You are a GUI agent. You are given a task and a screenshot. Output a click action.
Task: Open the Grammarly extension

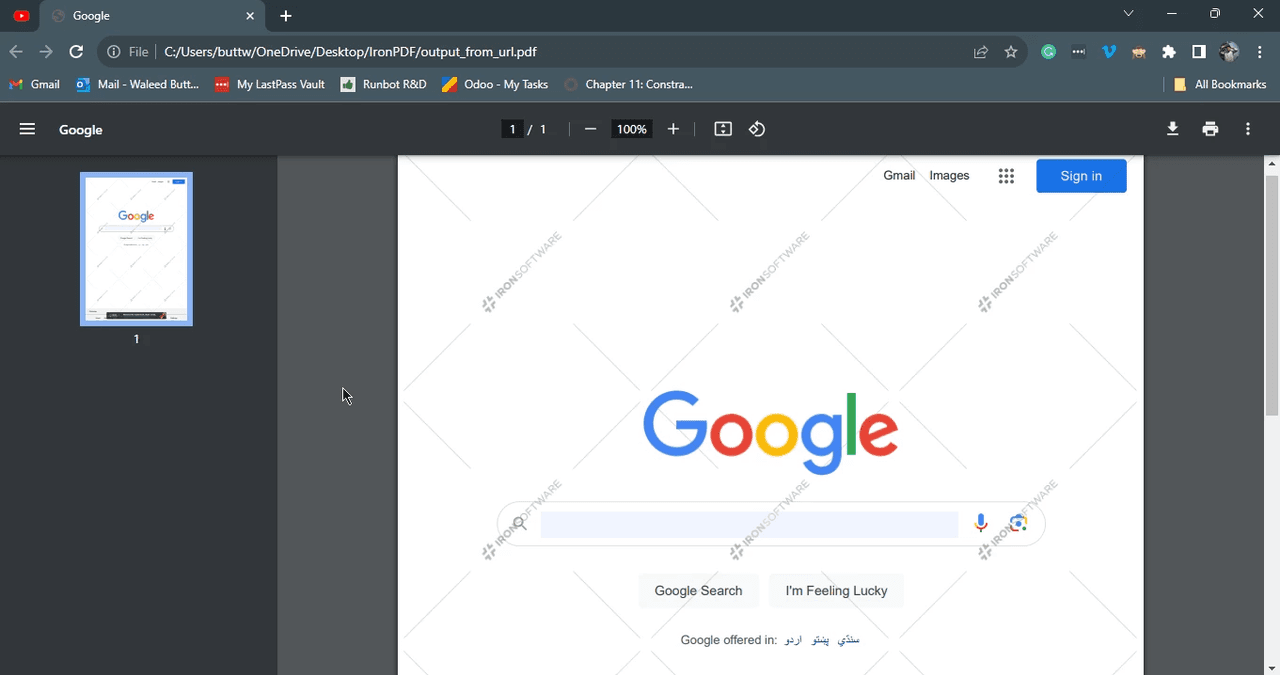click(1048, 52)
